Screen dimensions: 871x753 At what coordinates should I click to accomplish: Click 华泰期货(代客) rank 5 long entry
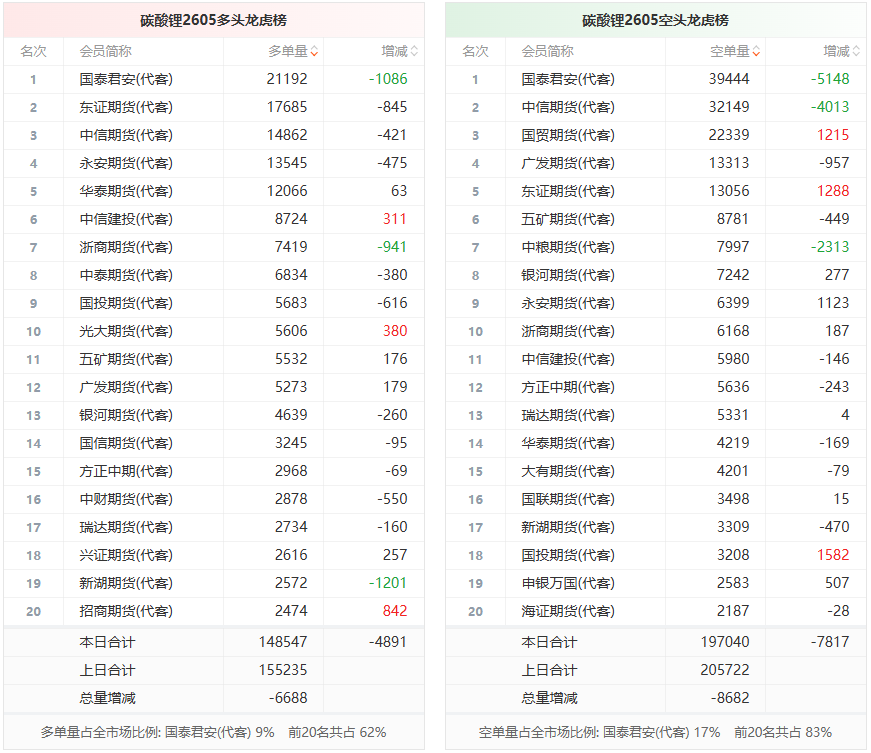click(126, 191)
